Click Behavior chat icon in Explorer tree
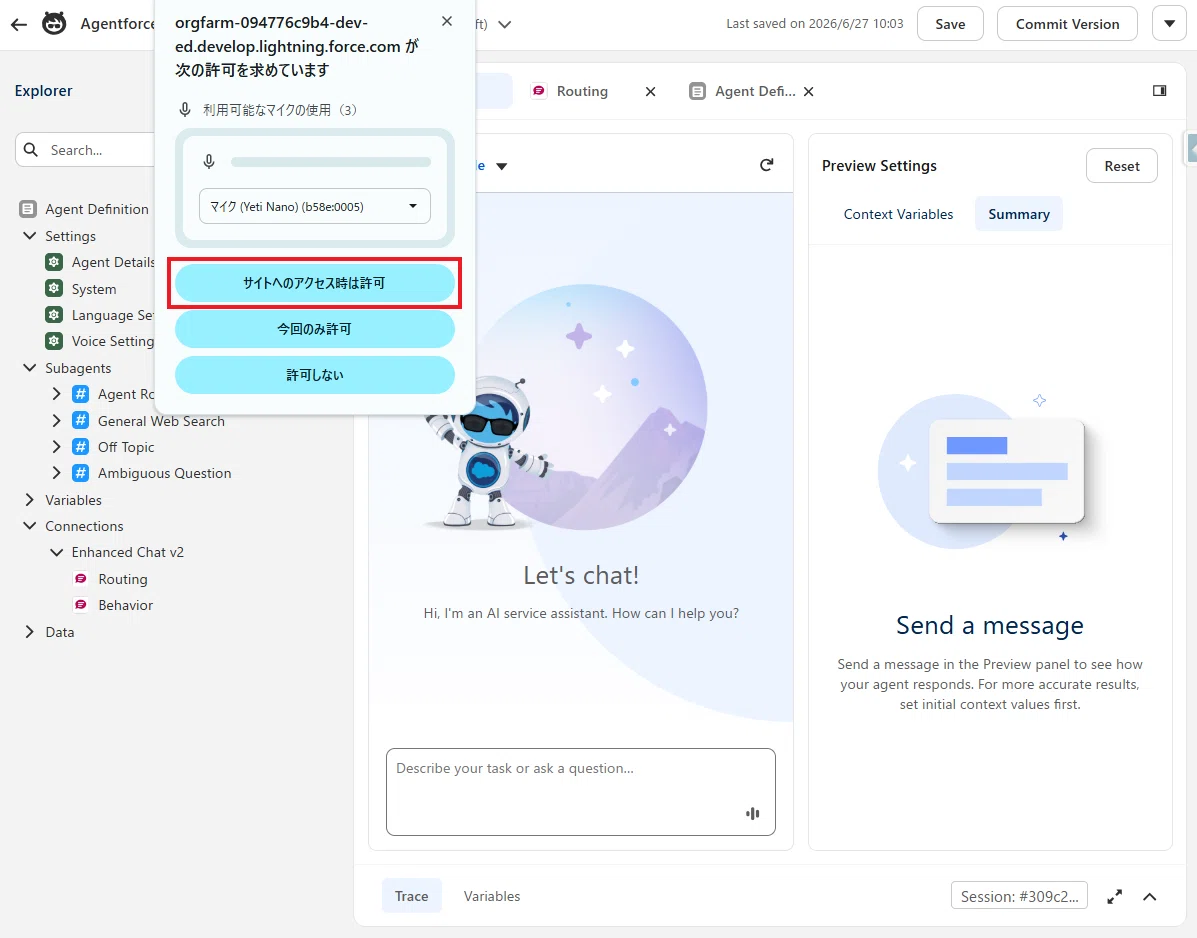Viewport: 1197px width, 938px height. [x=80, y=604]
